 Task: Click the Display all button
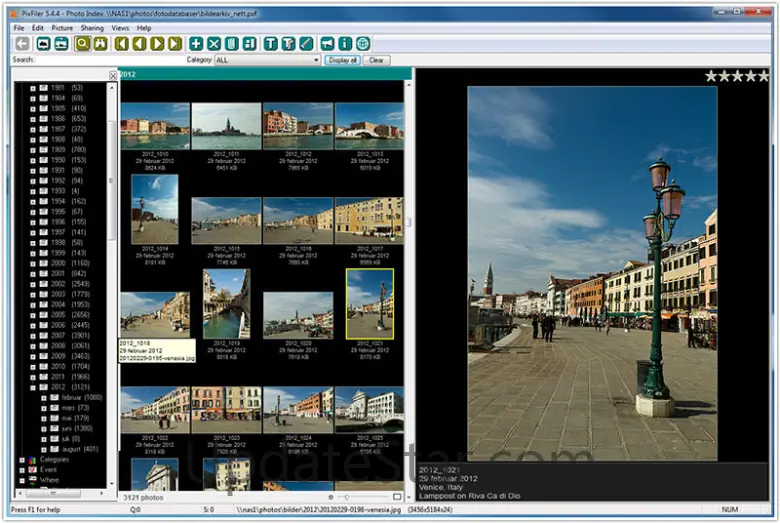pyautogui.click(x=342, y=60)
